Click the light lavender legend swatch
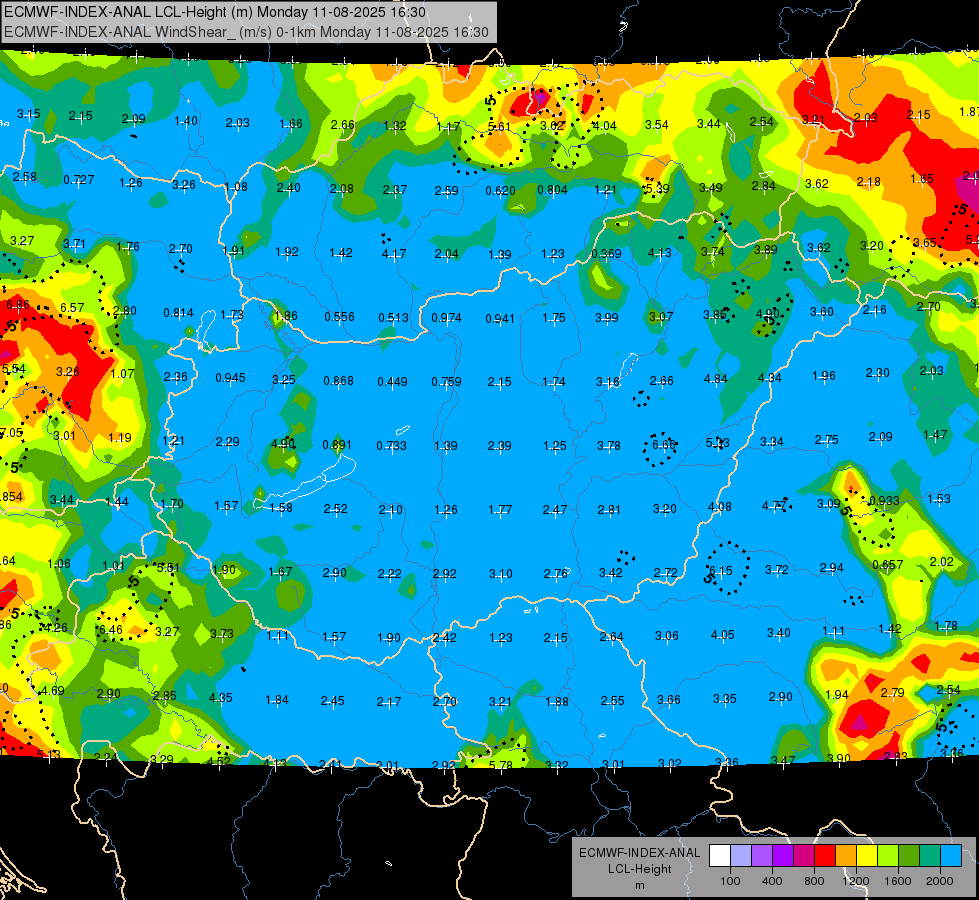 pyautogui.click(x=741, y=855)
